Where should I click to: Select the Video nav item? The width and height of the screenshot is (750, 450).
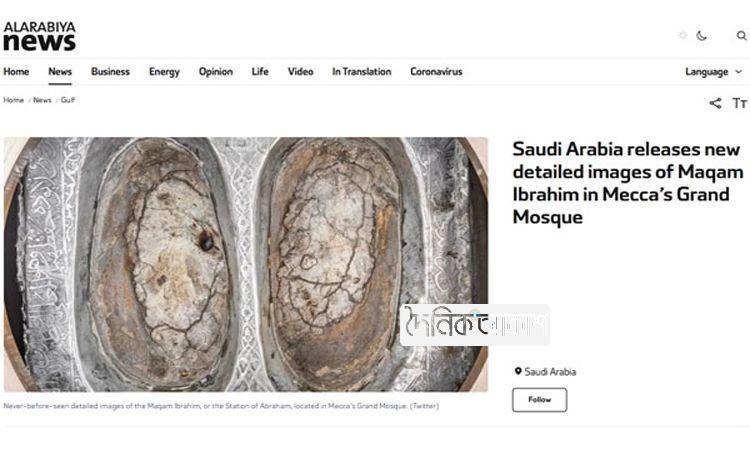[300, 72]
